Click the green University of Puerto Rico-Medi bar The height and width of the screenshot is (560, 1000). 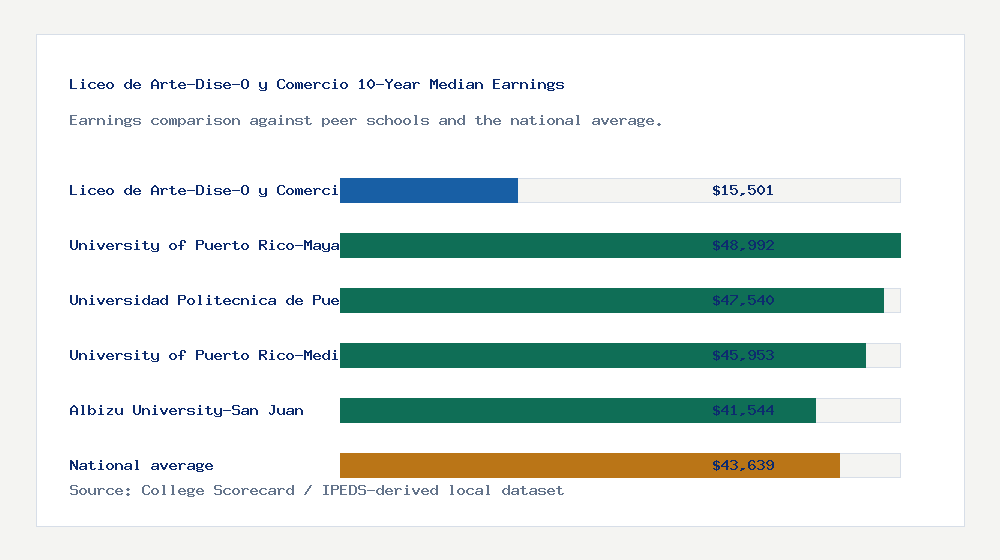(x=603, y=355)
